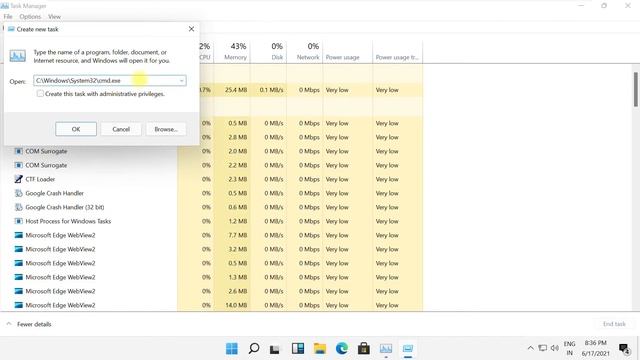Open the network tray icon

coord(542,348)
